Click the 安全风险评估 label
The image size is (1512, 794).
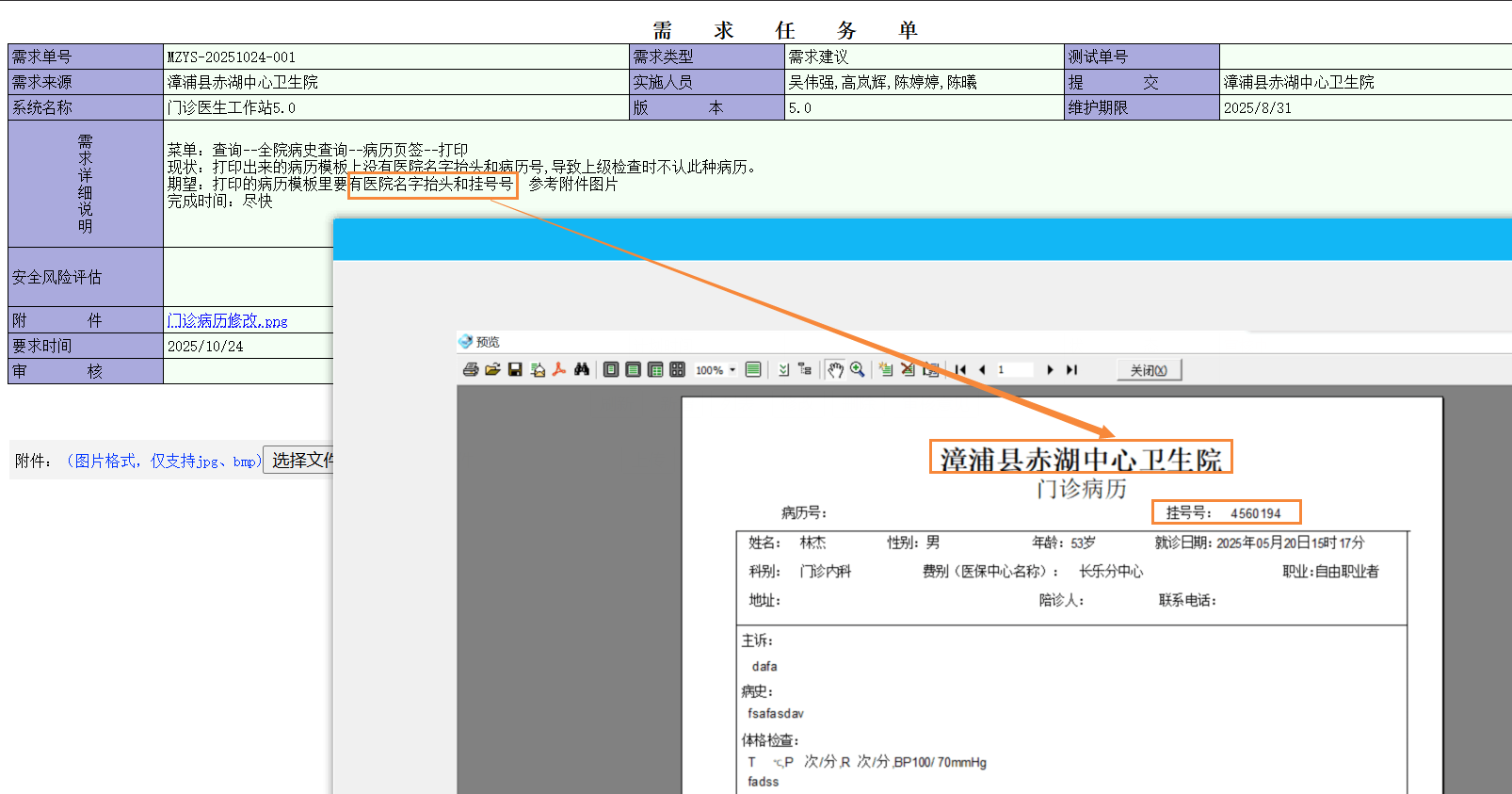56,277
